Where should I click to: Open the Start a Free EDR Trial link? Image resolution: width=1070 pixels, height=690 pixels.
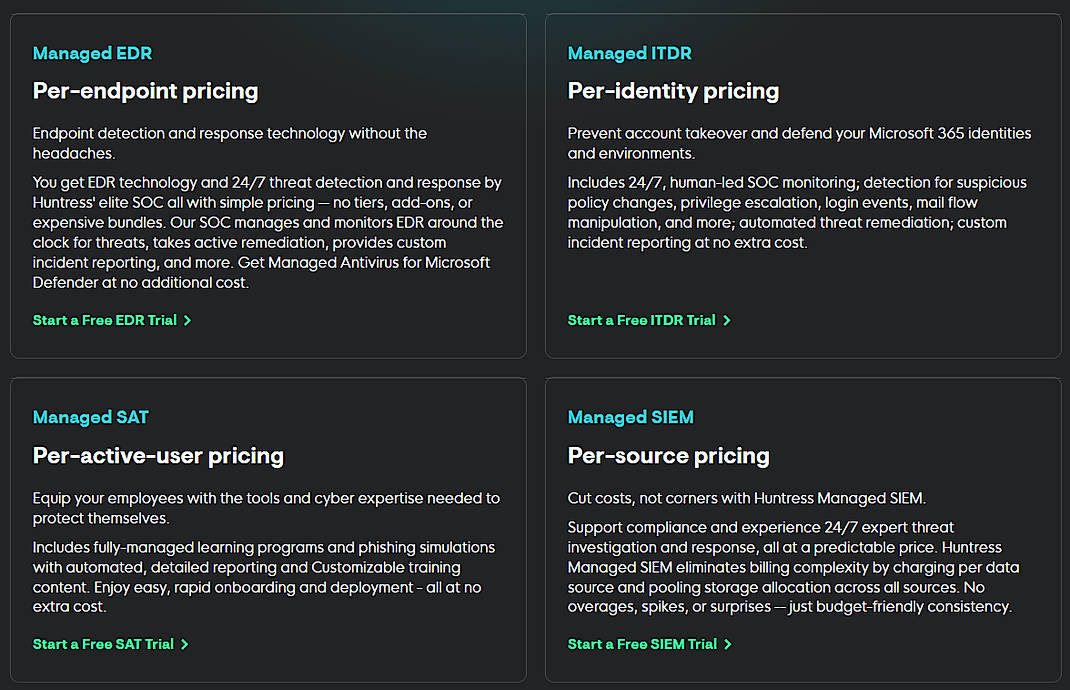click(105, 321)
